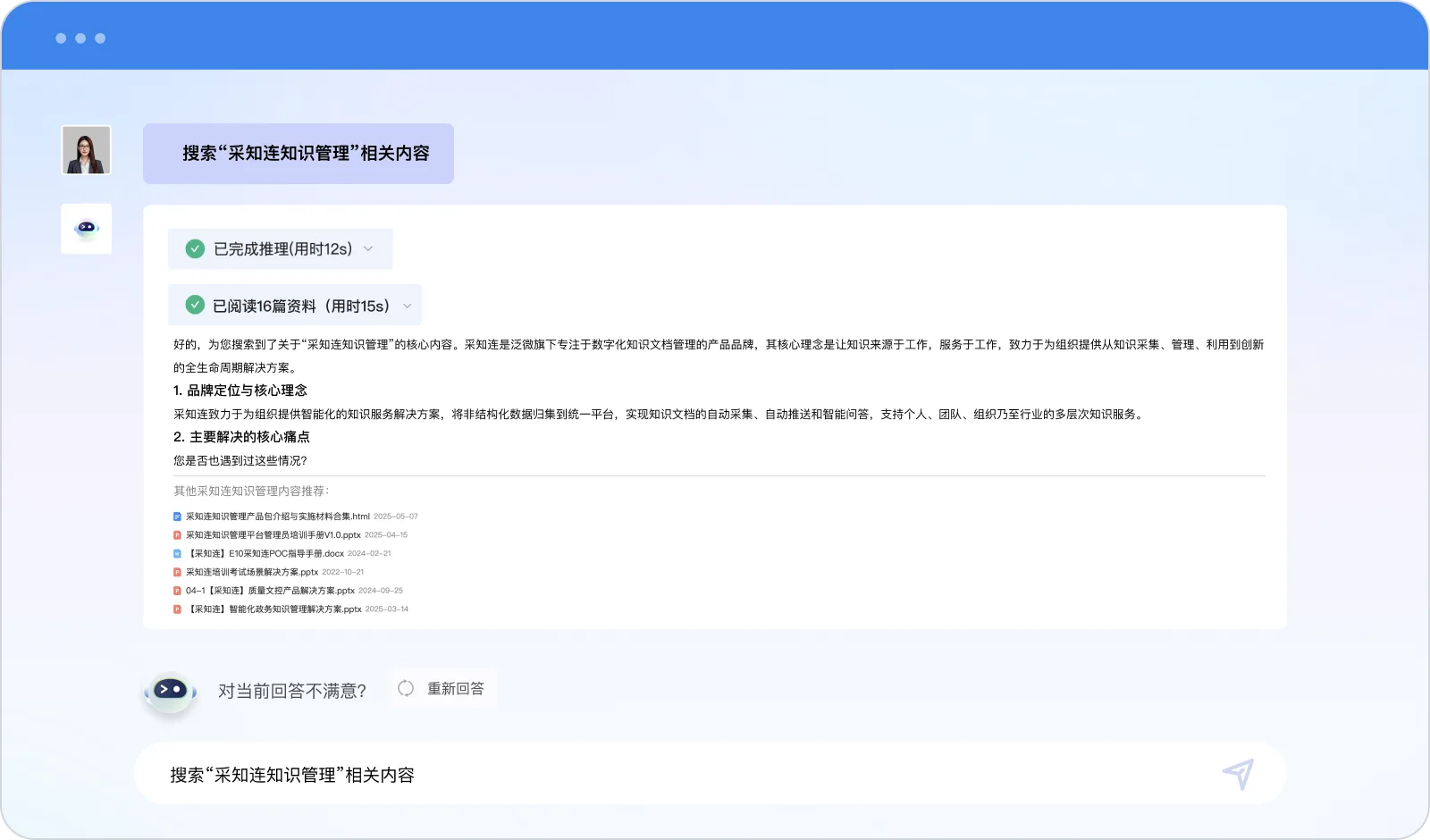This screenshot has width=1430, height=840.
Task: Open 04-1【采知连】质量文控产品解决方案.pptx
Action: (x=270, y=591)
